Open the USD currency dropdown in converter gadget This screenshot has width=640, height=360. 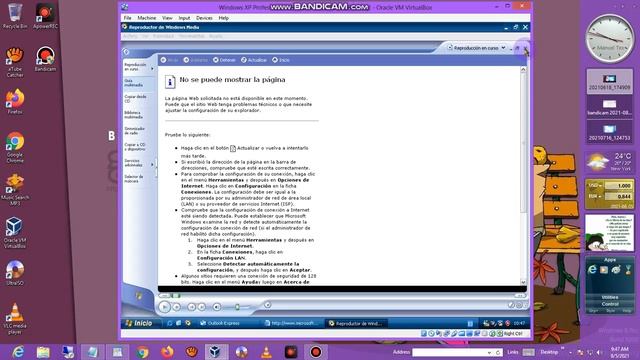click(x=595, y=186)
